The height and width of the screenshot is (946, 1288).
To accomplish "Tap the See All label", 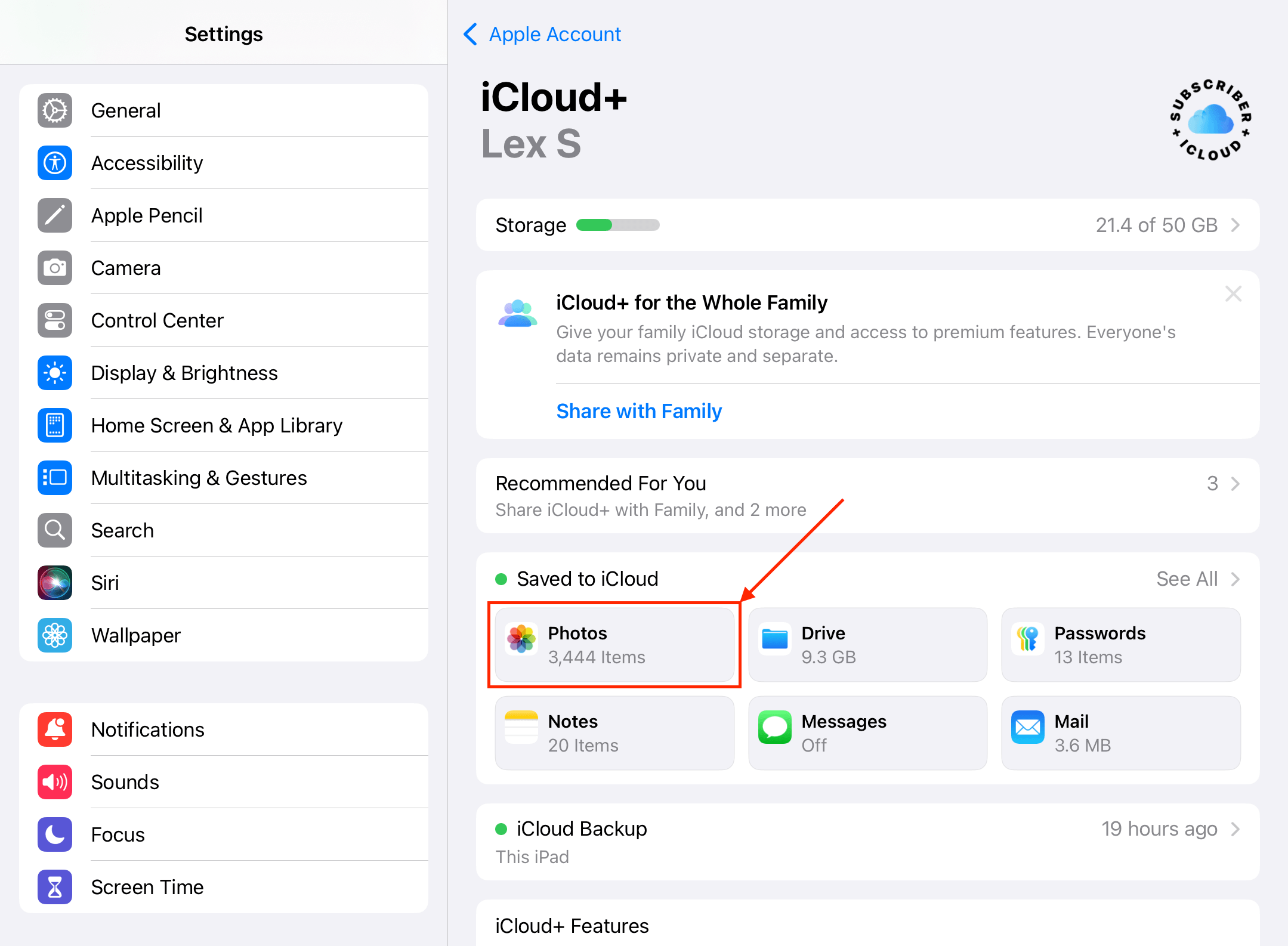I will tap(1187, 579).
